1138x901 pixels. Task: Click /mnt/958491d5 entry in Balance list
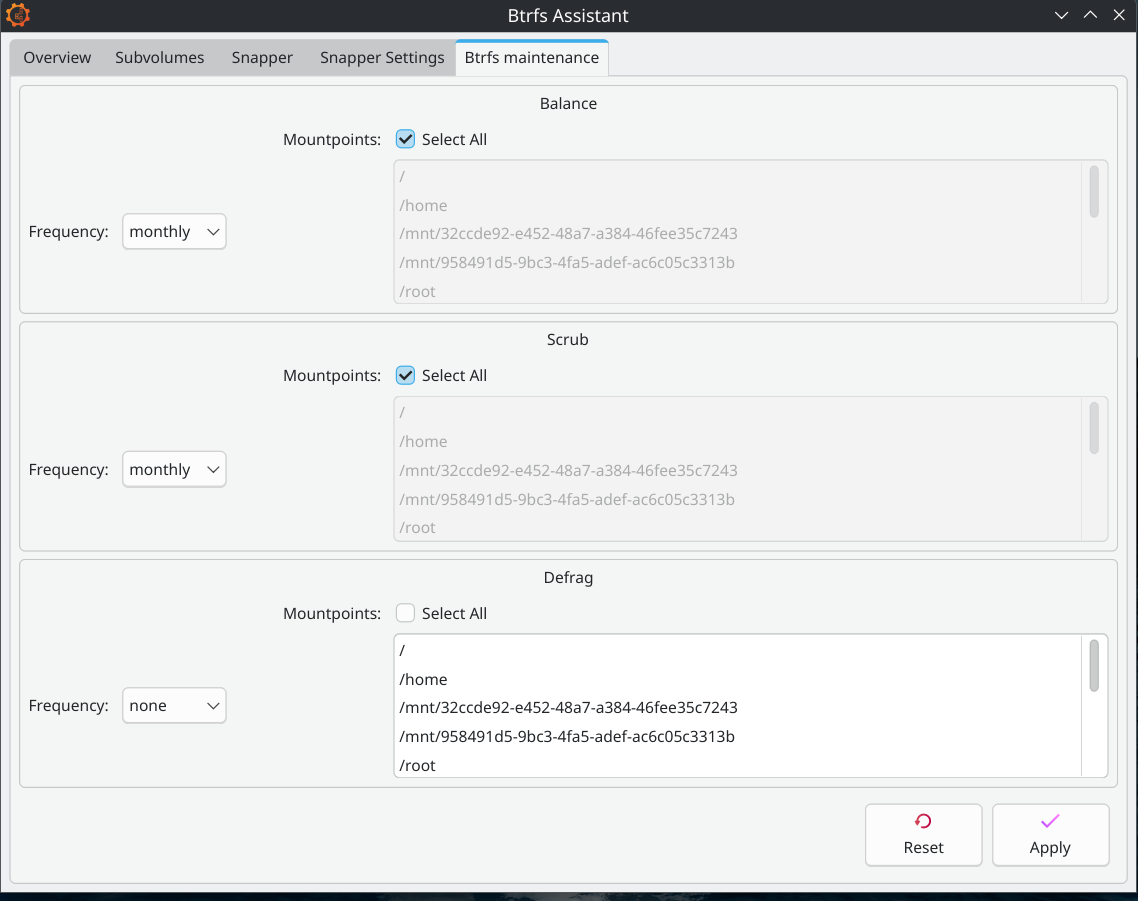coord(738,263)
